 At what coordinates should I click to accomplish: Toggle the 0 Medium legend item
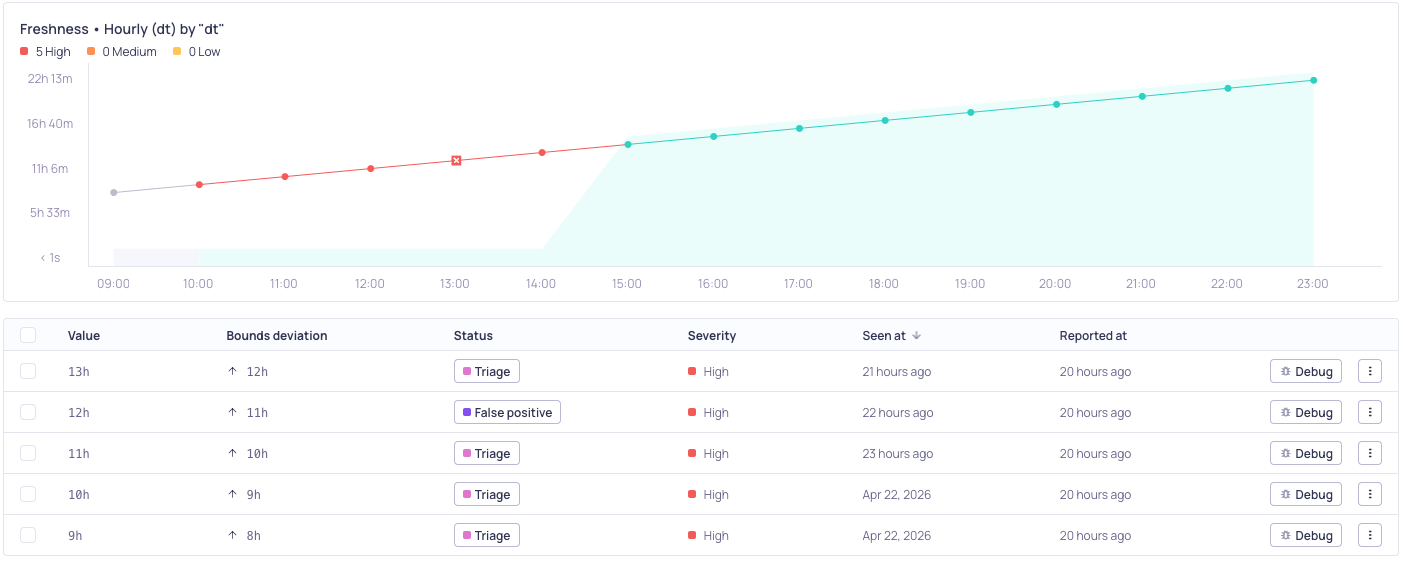point(122,51)
